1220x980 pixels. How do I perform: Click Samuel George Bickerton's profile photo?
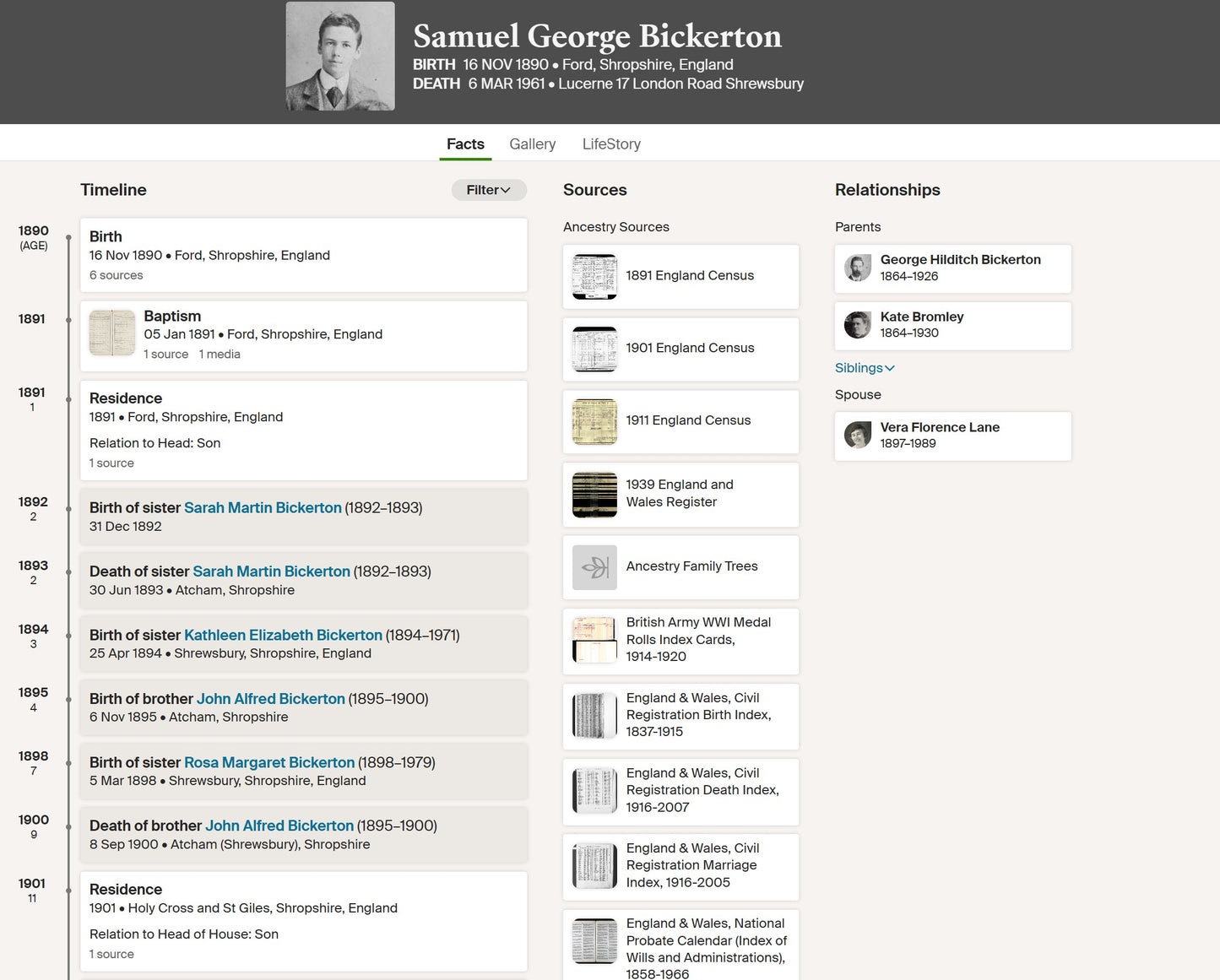click(340, 56)
